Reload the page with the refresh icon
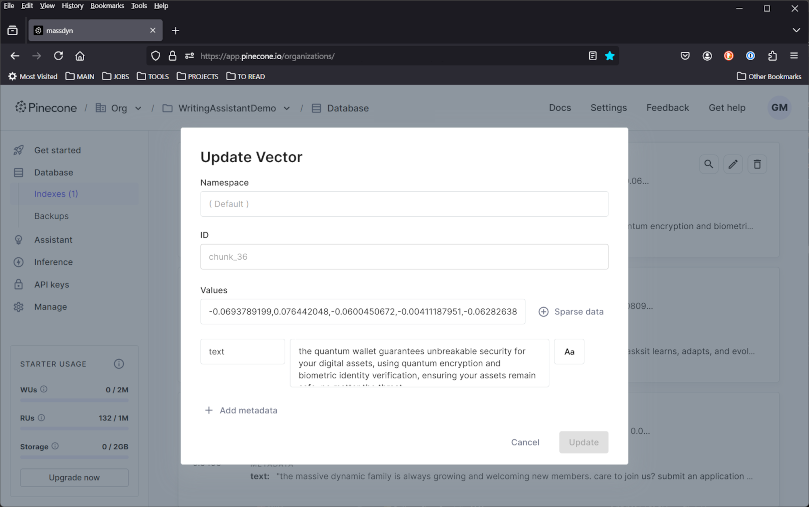This screenshot has height=507, width=809. (x=58, y=56)
